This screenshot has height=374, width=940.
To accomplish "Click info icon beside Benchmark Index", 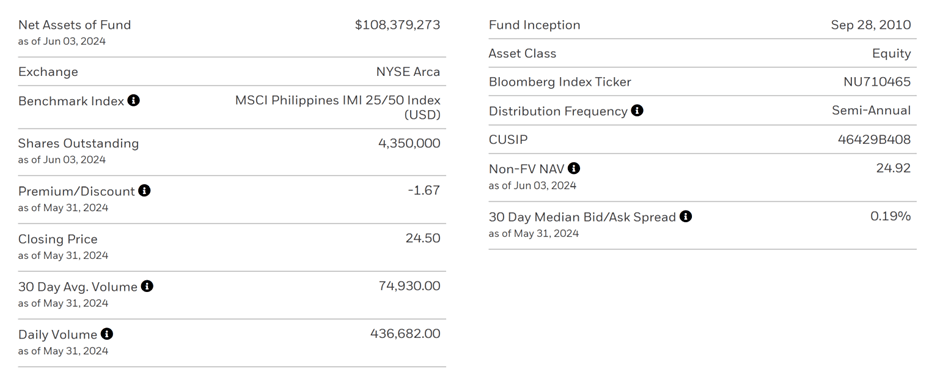I will pyautogui.click(x=134, y=100).
